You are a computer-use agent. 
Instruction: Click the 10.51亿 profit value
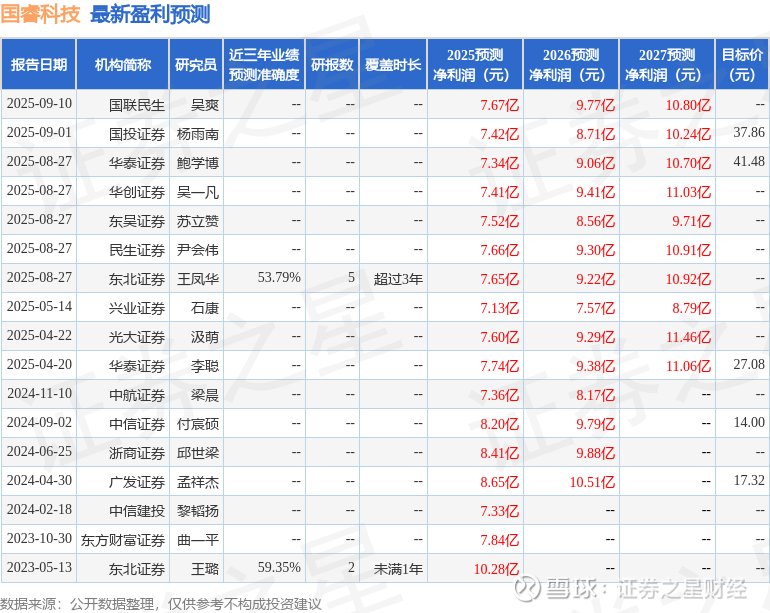[592, 481]
